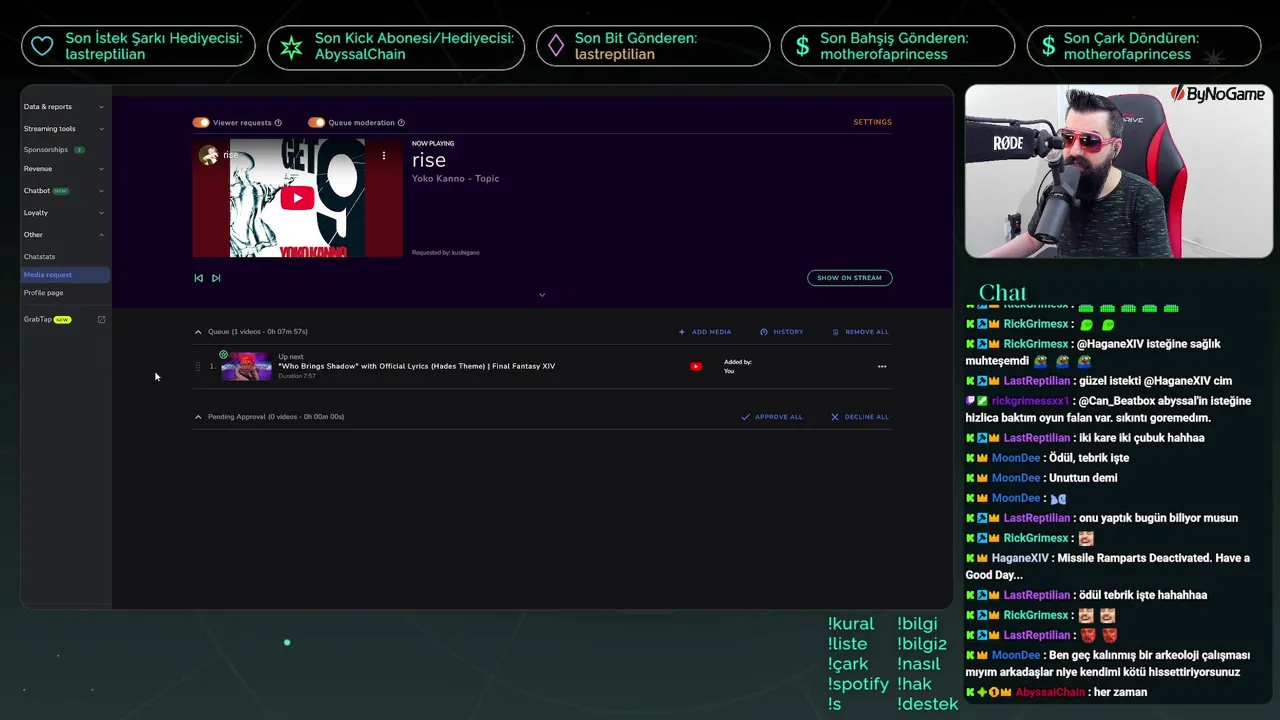
Task: Click the !spotify command text
Action: pos(858,684)
